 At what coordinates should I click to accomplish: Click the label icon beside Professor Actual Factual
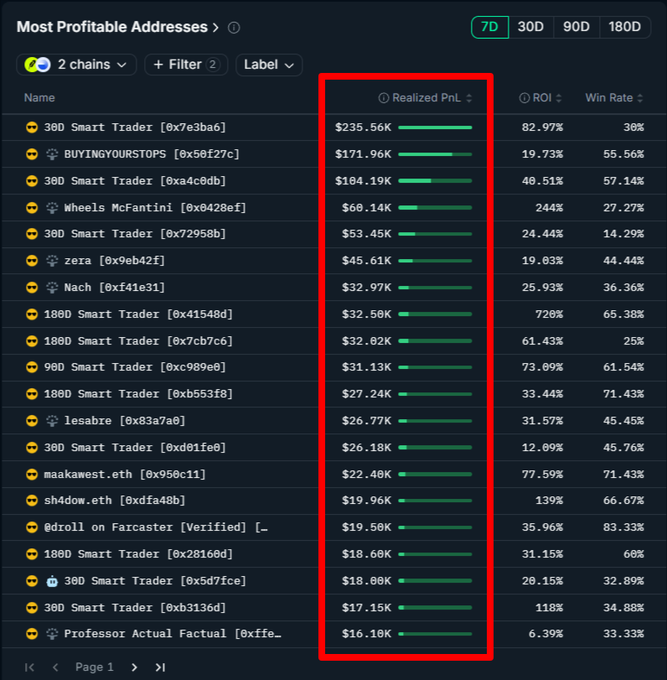[52, 634]
